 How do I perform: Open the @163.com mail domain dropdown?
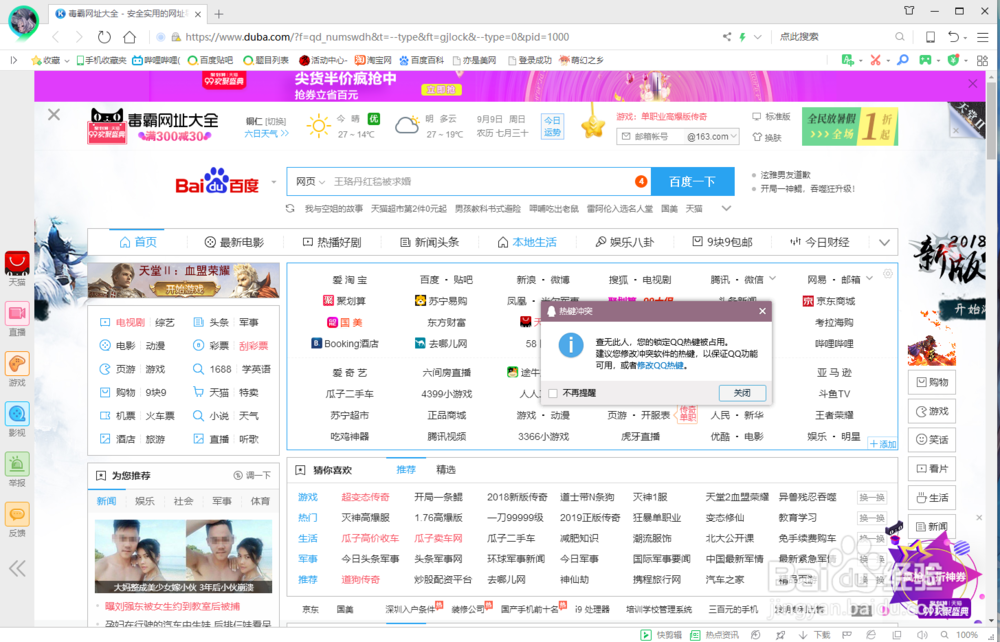pyautogui.click(x=712, y=136)
